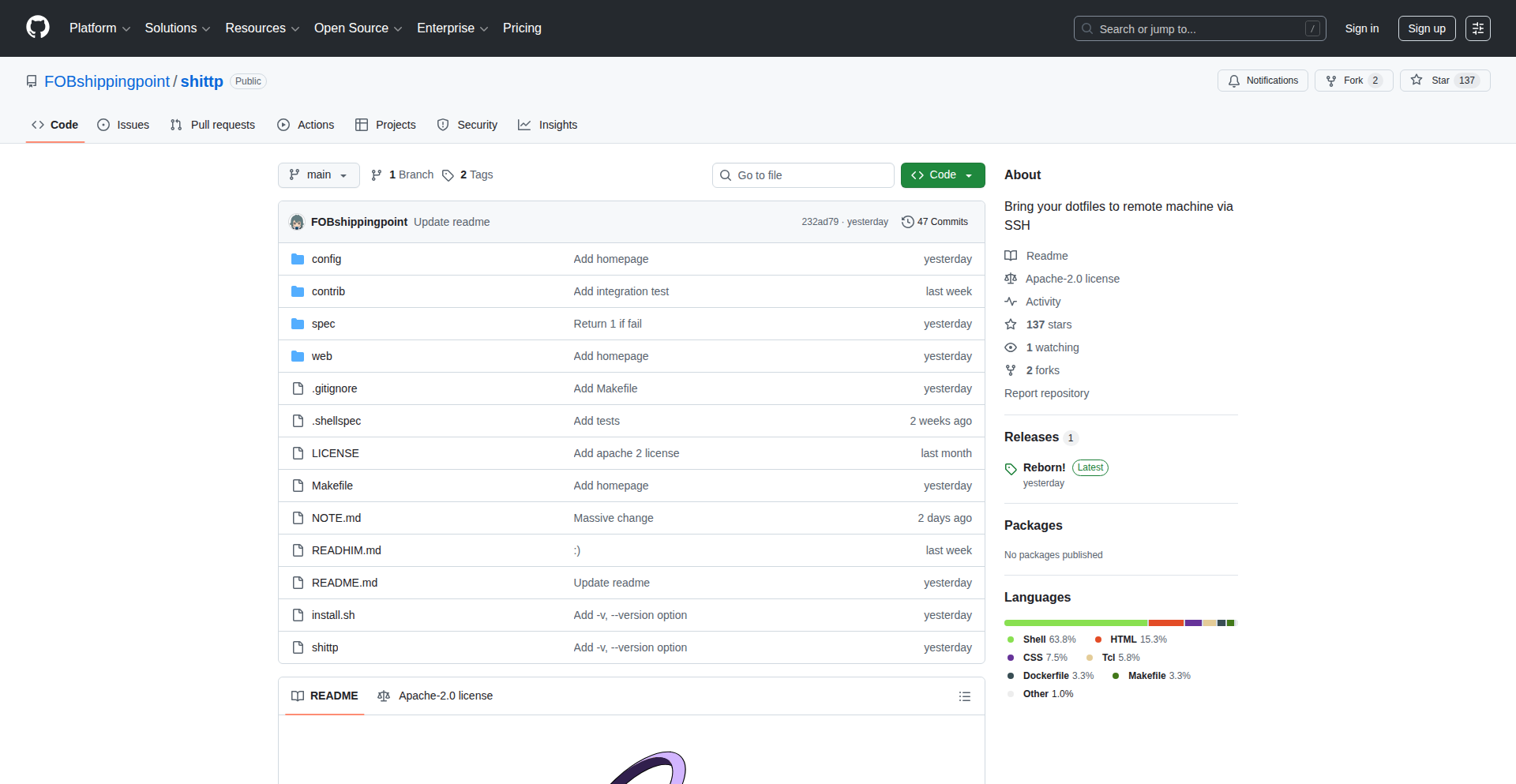Click the Go to file field
The width and height of the screenshot is (1516, 784).
(x=803, y=175)
